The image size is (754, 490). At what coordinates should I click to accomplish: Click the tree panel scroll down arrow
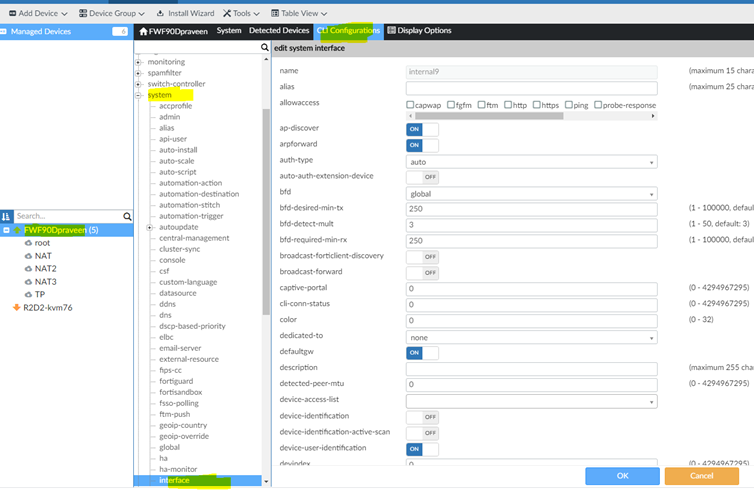pyautogui.click(x=266, y=481)
